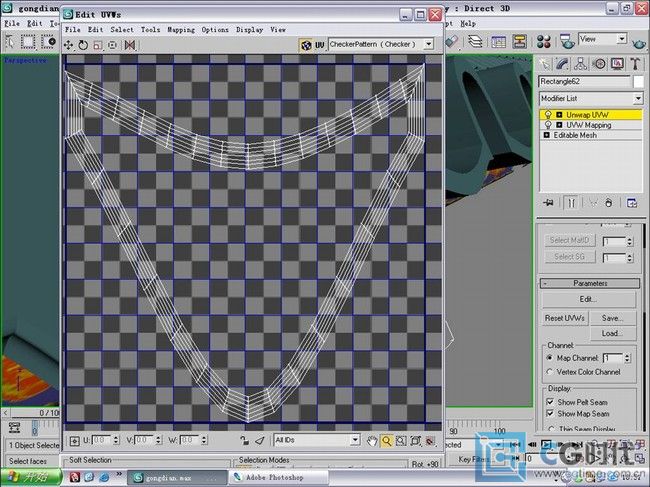Screen dimensions: 650x487
Task: Click the Pin Stack icon below modifier stack
Action: pyautogui.click(x=549, y=203)
